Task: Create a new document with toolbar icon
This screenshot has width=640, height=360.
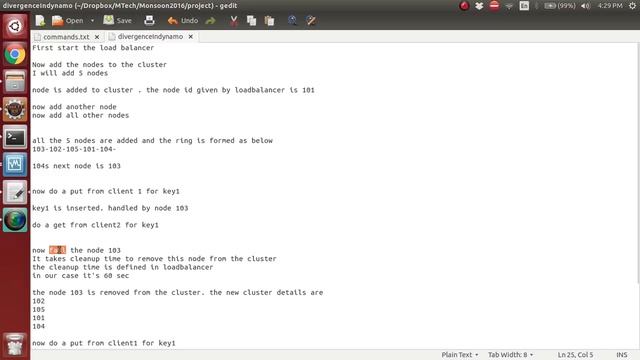Action: click(x=40, y=20)
